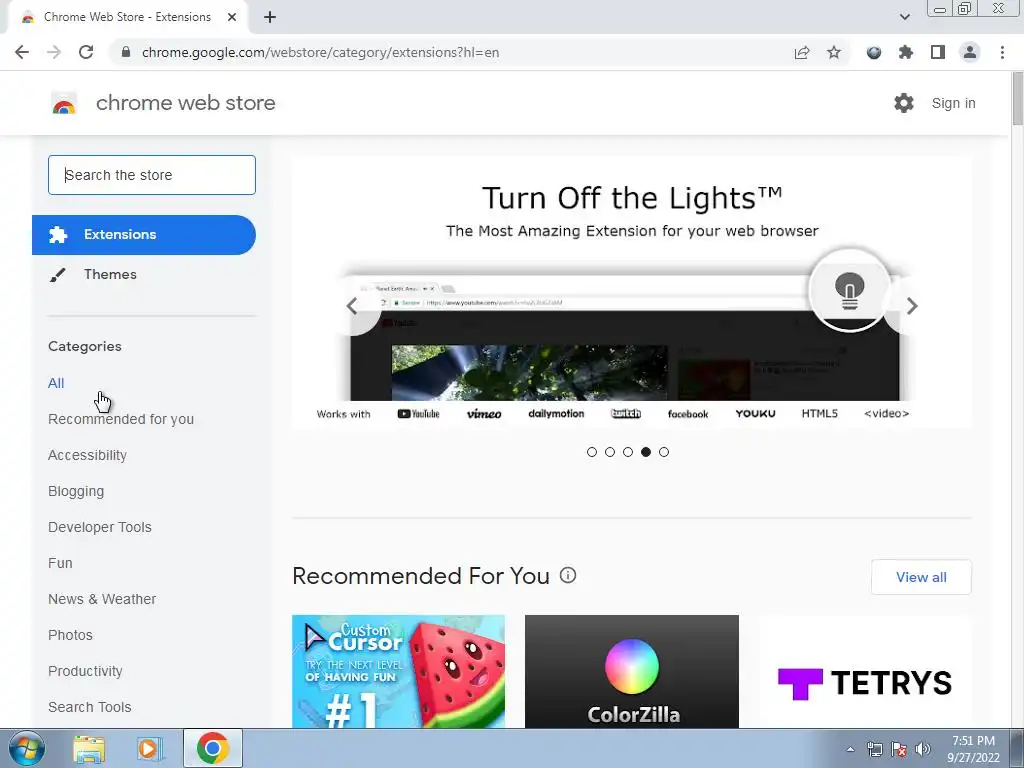Show hidden system tray icons

point(850,749)
